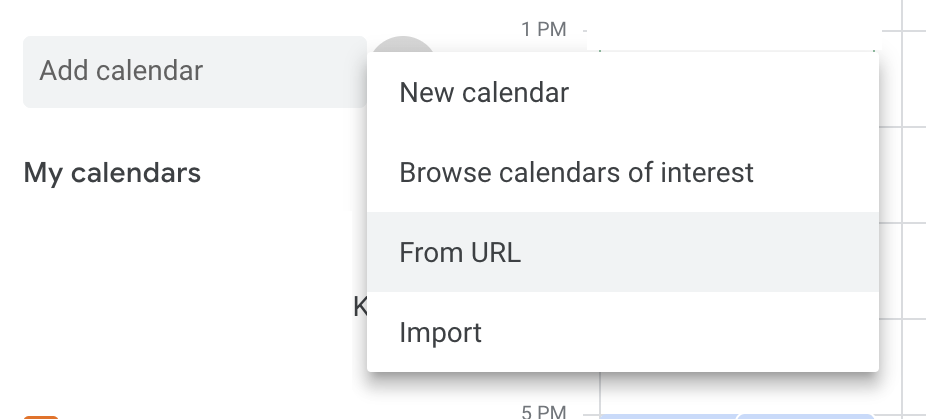Select New calendar from the menu
The height and width of the screenshot is (419, 926).
pyautogui.click(x=484, y=93)
